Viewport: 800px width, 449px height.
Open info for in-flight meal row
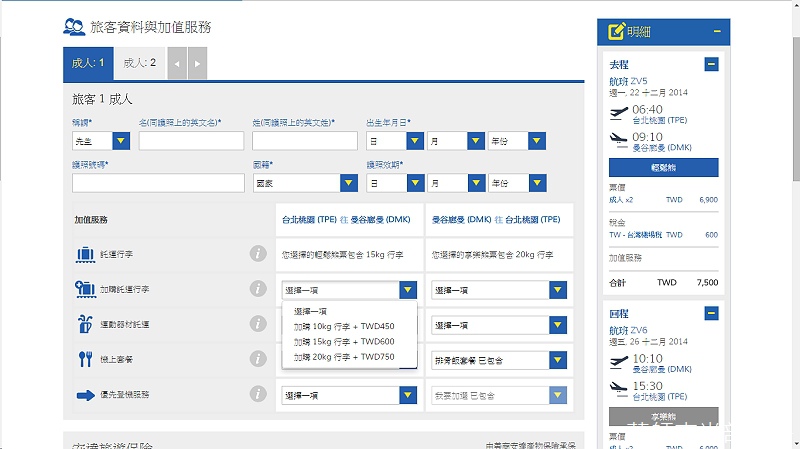[x=258, y=359]
